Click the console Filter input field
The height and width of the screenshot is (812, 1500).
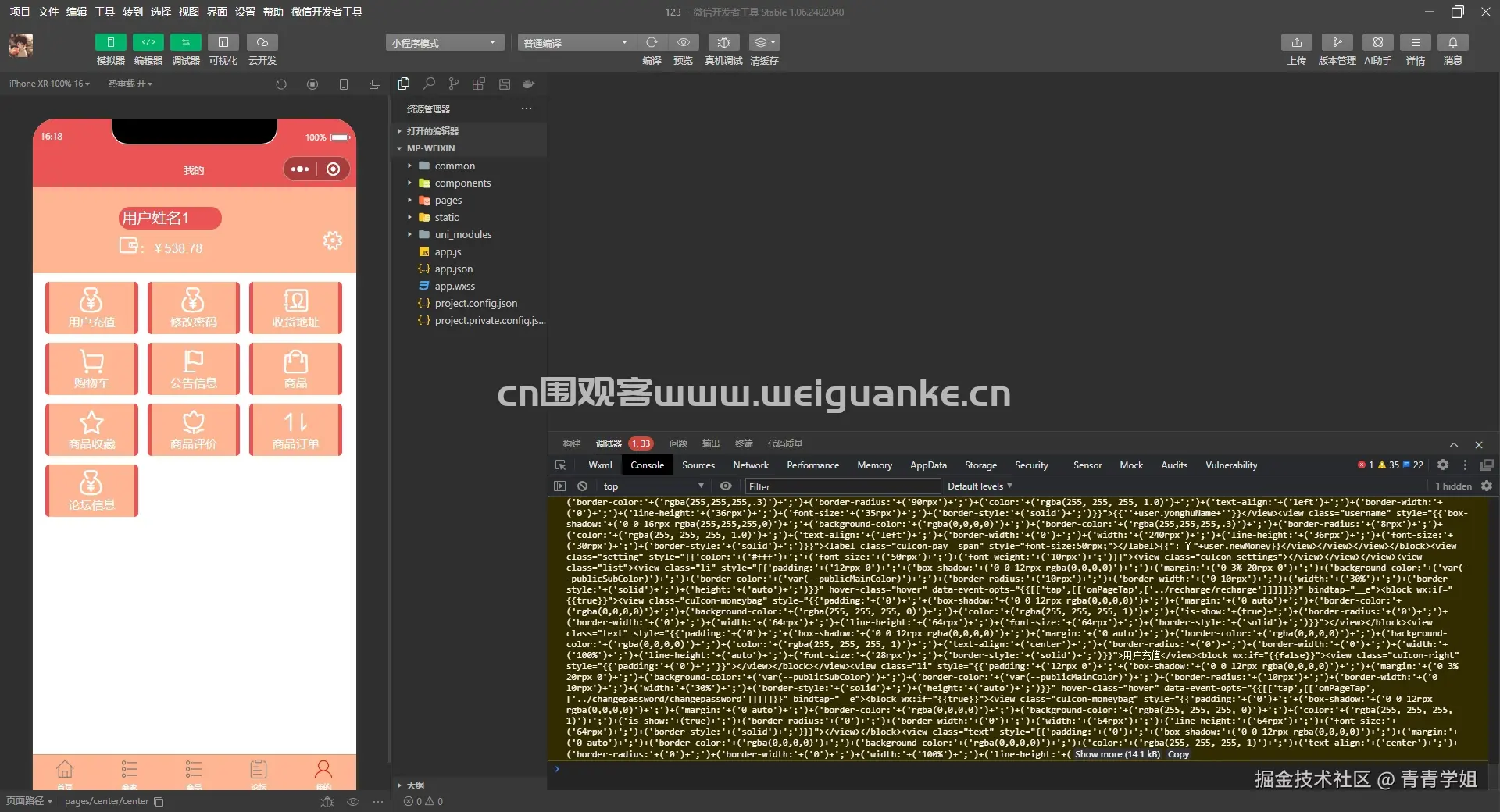[842, 486]
